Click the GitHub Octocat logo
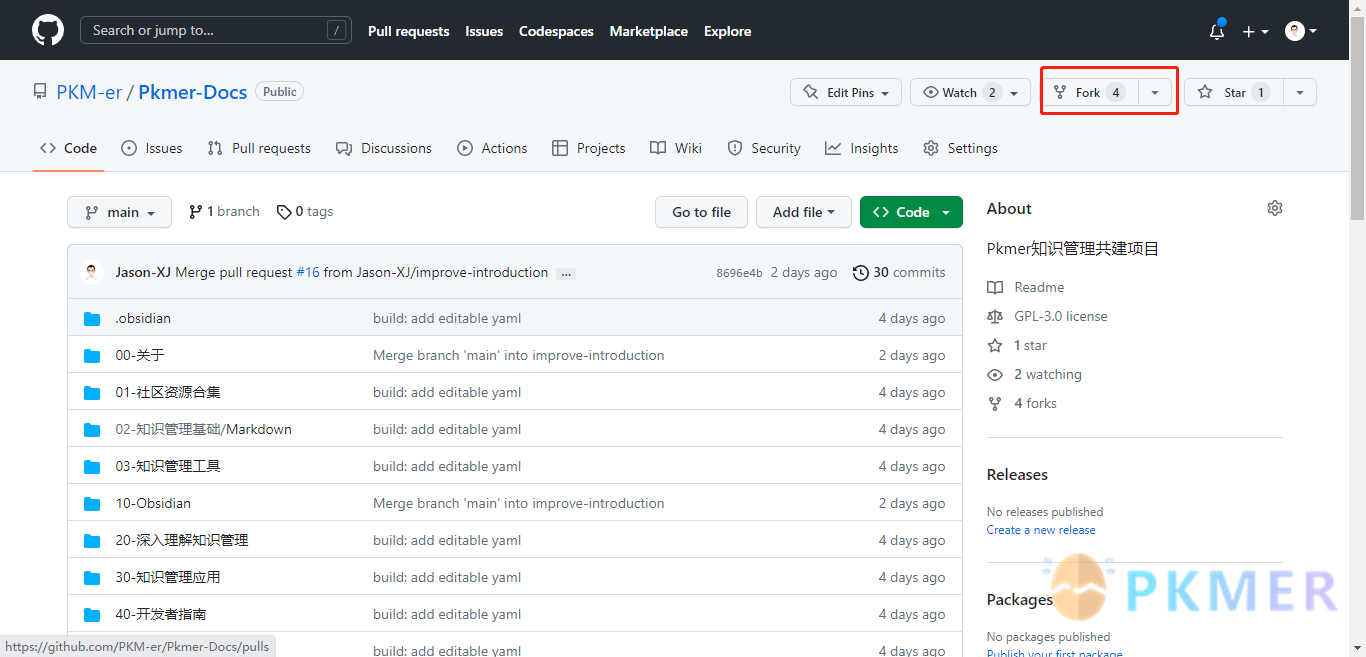The image size is (1366, 657). click(48, 31)
